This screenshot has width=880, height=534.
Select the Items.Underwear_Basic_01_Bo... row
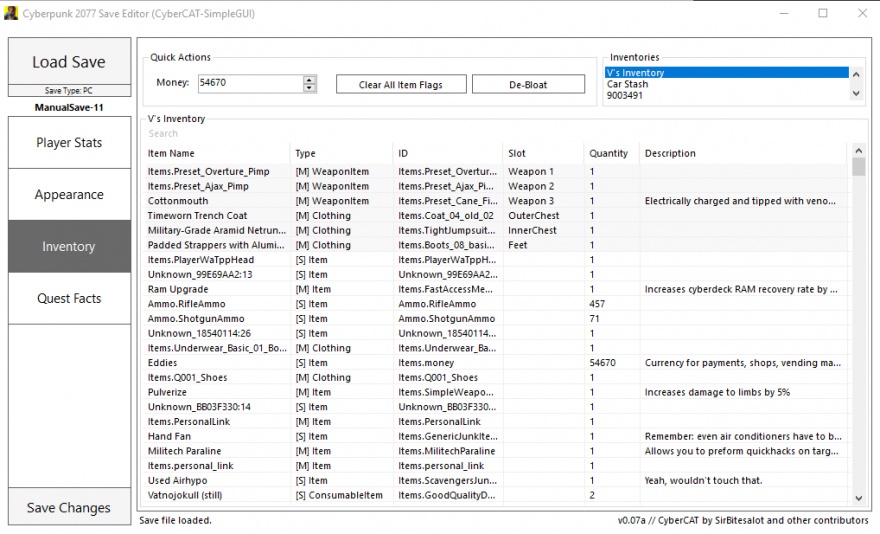497,348
